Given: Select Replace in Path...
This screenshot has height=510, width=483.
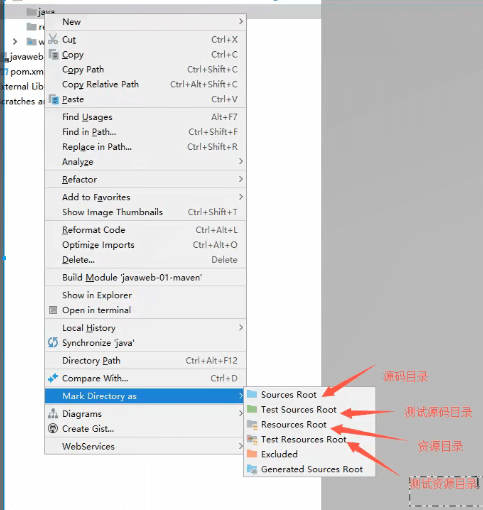Looking at the screenshot, I should (145, 147).
